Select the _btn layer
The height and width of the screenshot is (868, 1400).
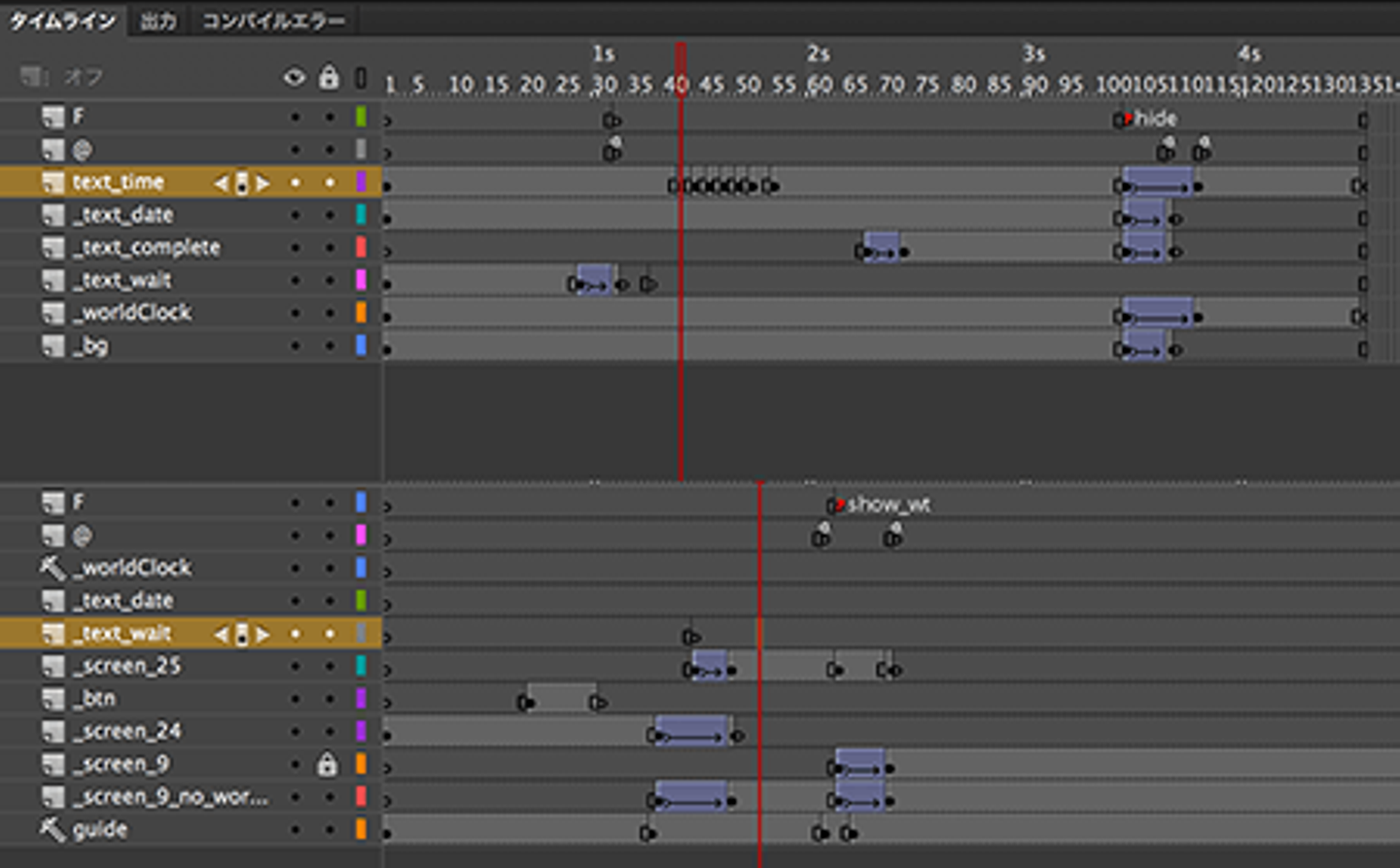point(94,699)
